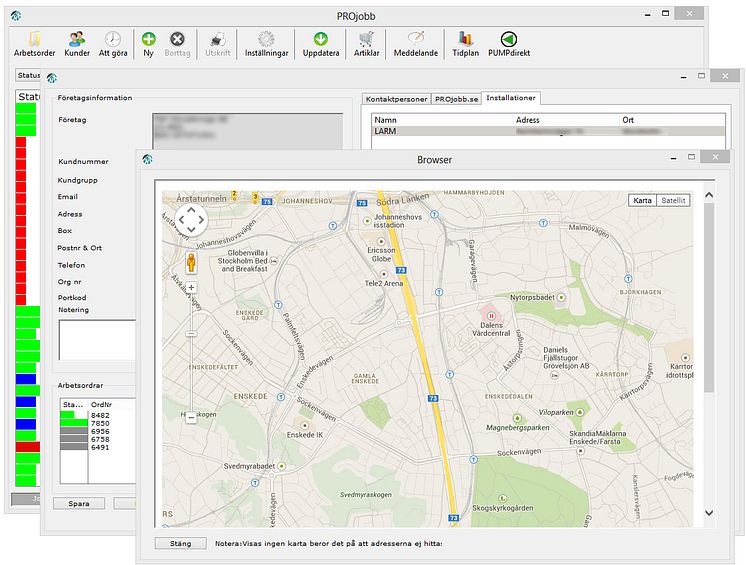Click the Namn column header
The image size is (746, 565).
(x=442, y=120)
